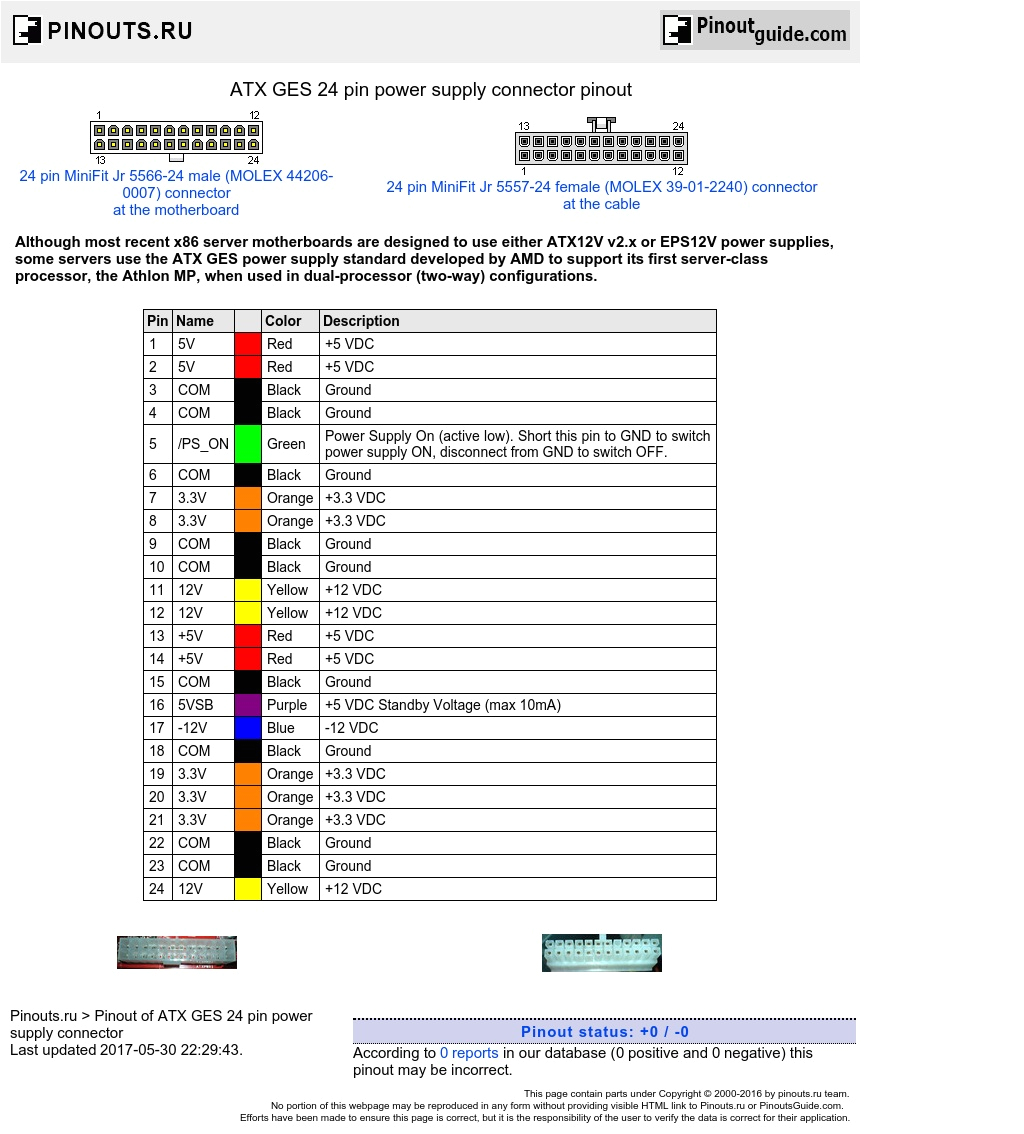Select the female 5557-24 connector pin diagram
Screen dimensions: 1024x1134
[600, 147]
